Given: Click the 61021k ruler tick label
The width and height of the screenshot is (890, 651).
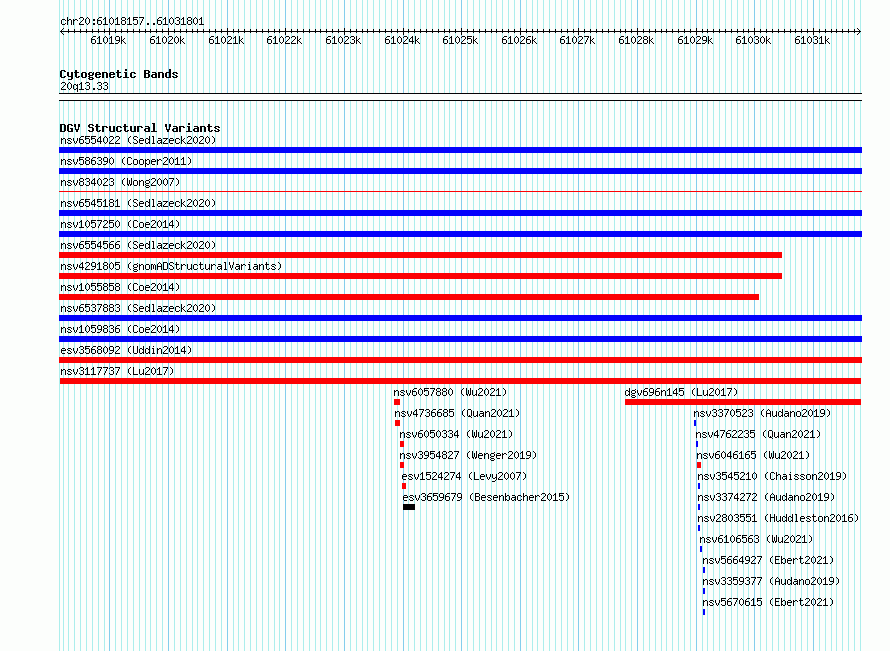Looking at the screenshot, I should 226,40.
